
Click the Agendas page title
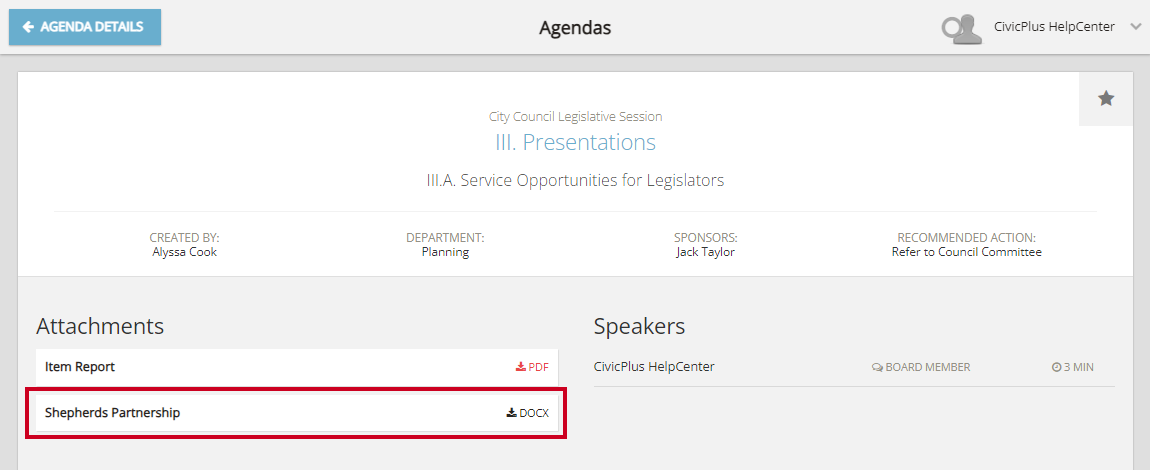click(575, 28)
